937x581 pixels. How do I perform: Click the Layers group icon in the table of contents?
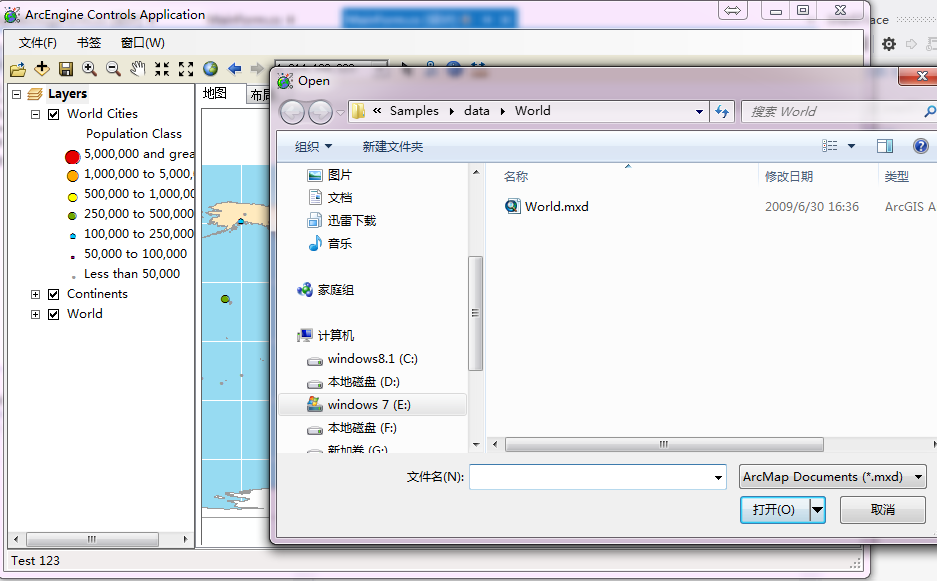click(35, 94)
